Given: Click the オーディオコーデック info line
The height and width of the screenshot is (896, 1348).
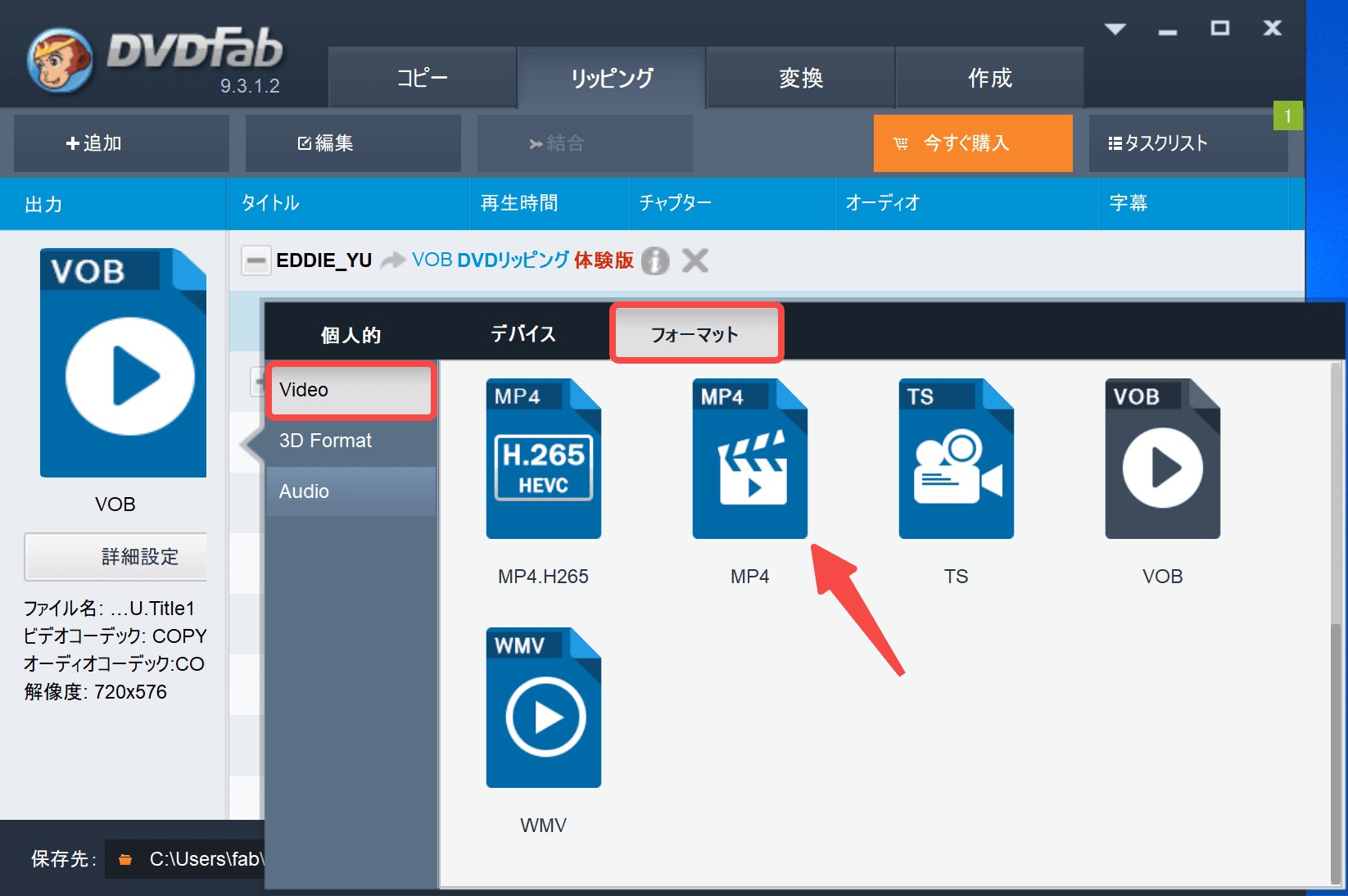Looking at the screenshot, I should coord(114,663).
